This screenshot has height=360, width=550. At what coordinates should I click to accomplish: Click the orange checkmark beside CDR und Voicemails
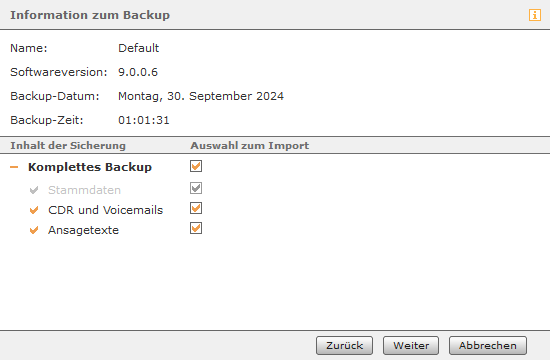34,210
